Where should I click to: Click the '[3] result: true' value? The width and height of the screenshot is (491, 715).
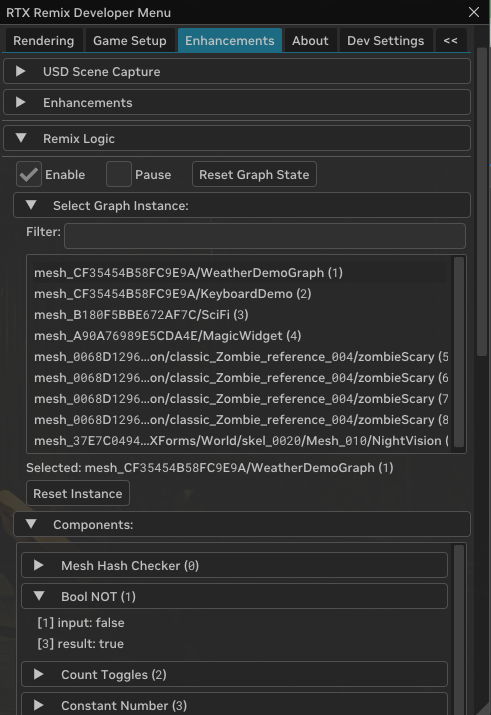point(81,644)
